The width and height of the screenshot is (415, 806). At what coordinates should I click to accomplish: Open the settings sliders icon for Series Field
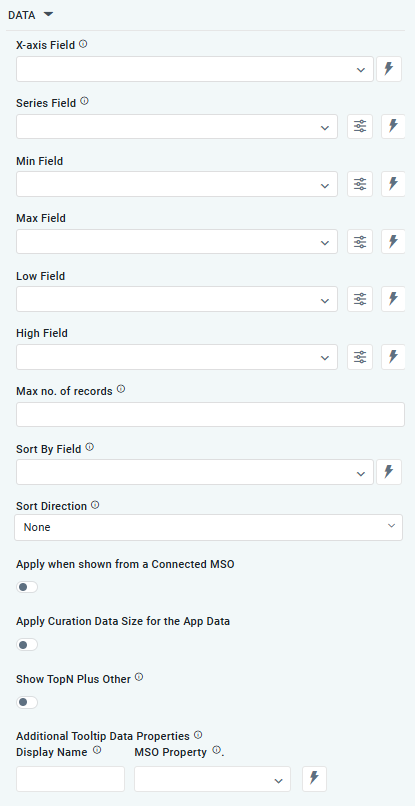(x=360, y=126)
